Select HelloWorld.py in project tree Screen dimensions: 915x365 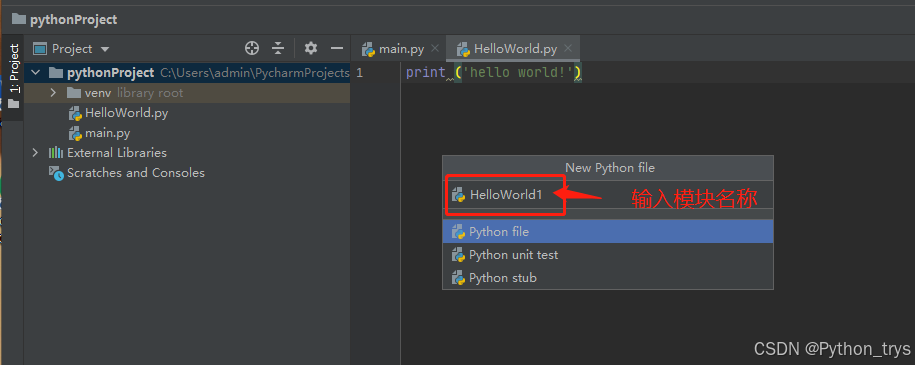coord(126,113)
